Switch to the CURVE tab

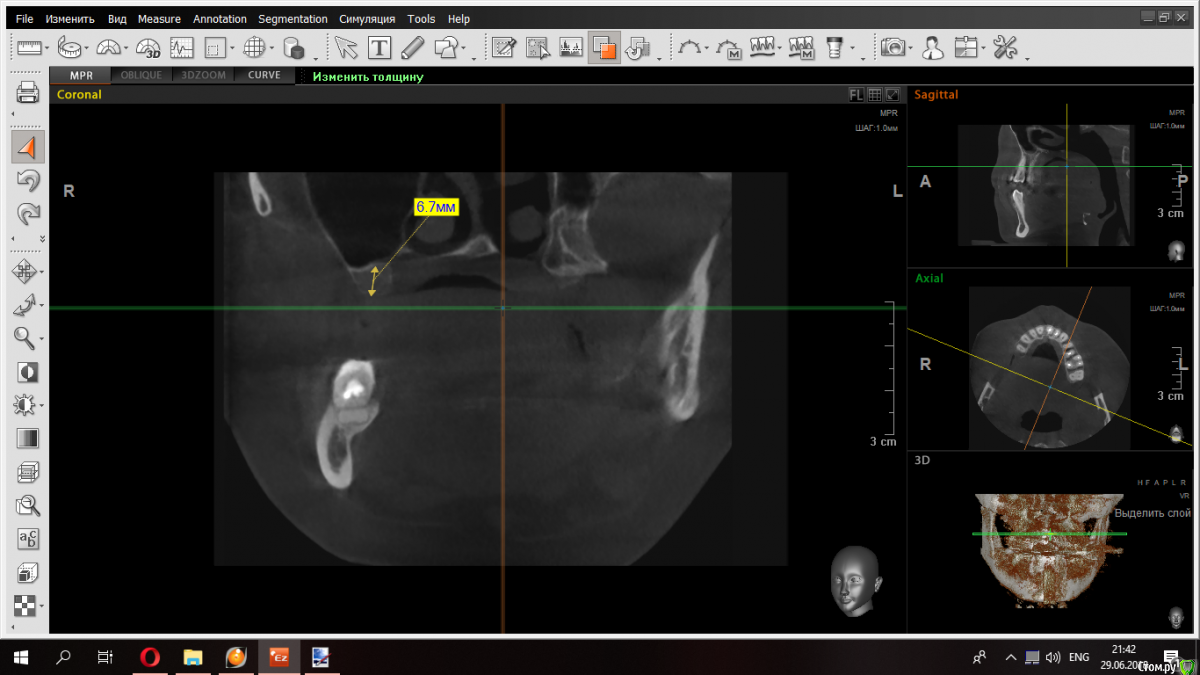click(x=264, y=75)
